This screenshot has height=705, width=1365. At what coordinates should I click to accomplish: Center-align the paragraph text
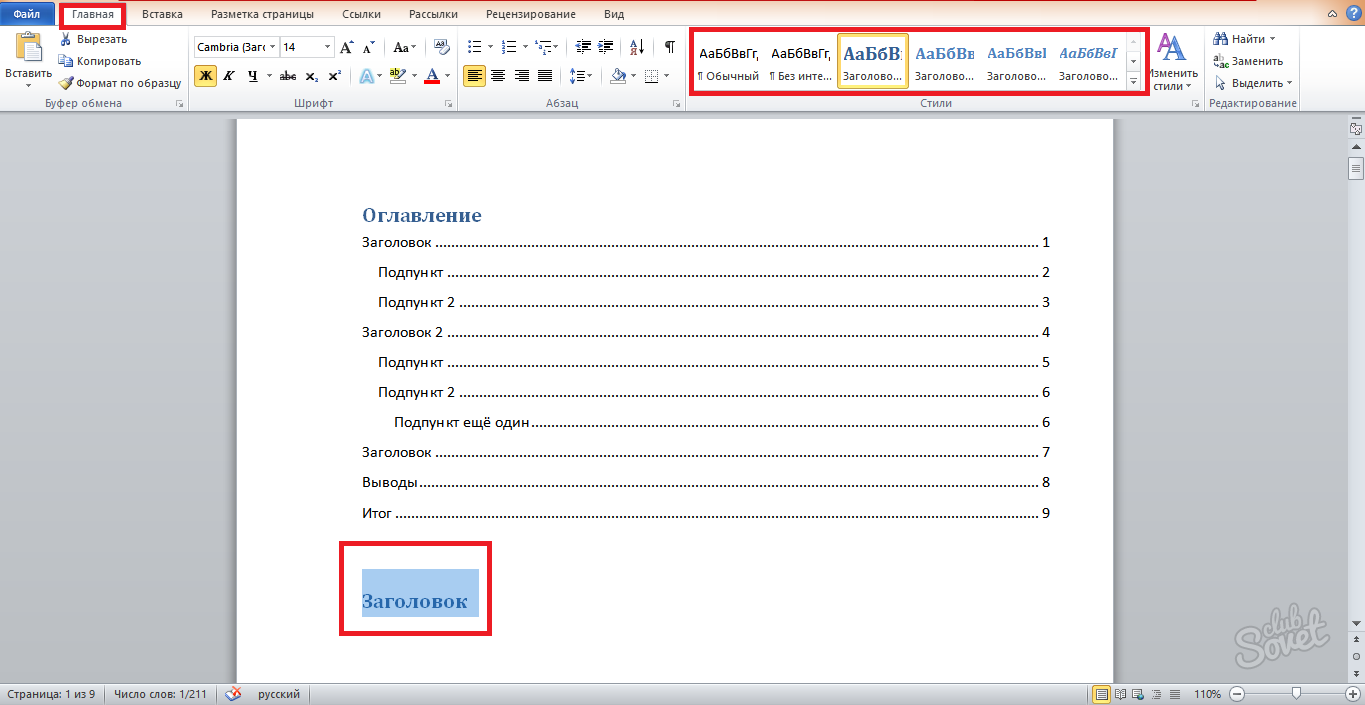coord(497,76)
